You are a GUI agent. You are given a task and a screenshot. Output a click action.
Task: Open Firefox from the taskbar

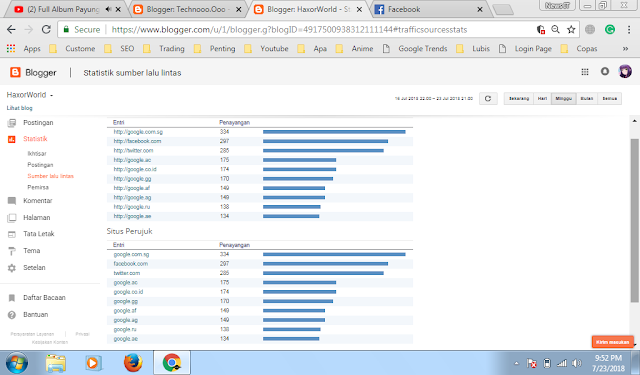(133, 363)
